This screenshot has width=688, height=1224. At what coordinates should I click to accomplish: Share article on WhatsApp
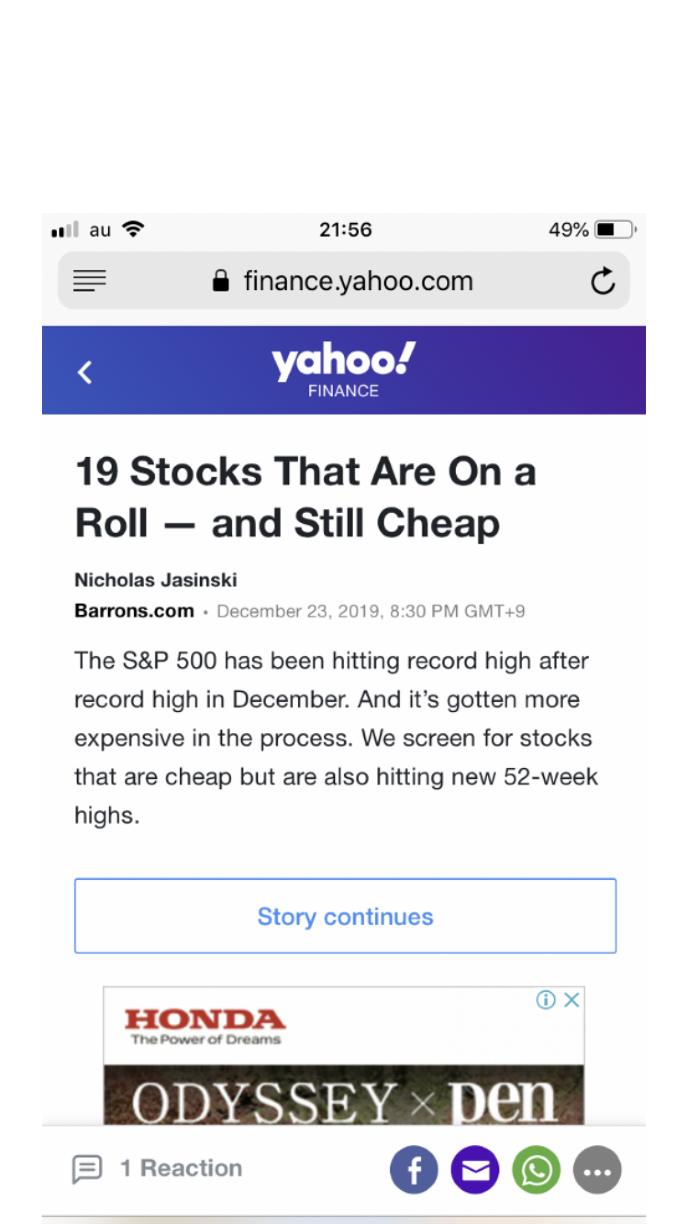coord(536,1170)
